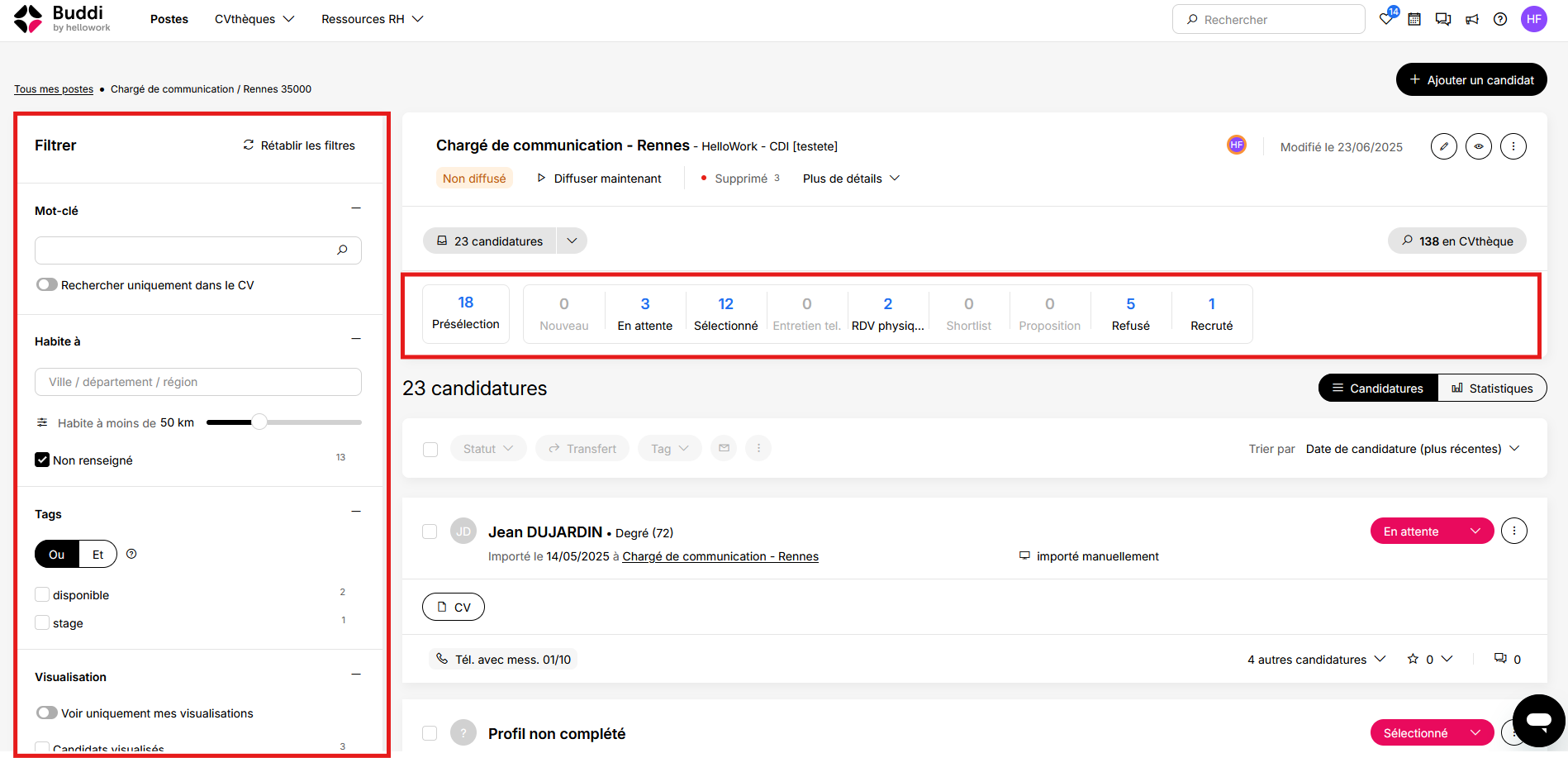1568x758 pixels.
Task: Open the messages chat icon in header
Action: (x=1443, y=19)
